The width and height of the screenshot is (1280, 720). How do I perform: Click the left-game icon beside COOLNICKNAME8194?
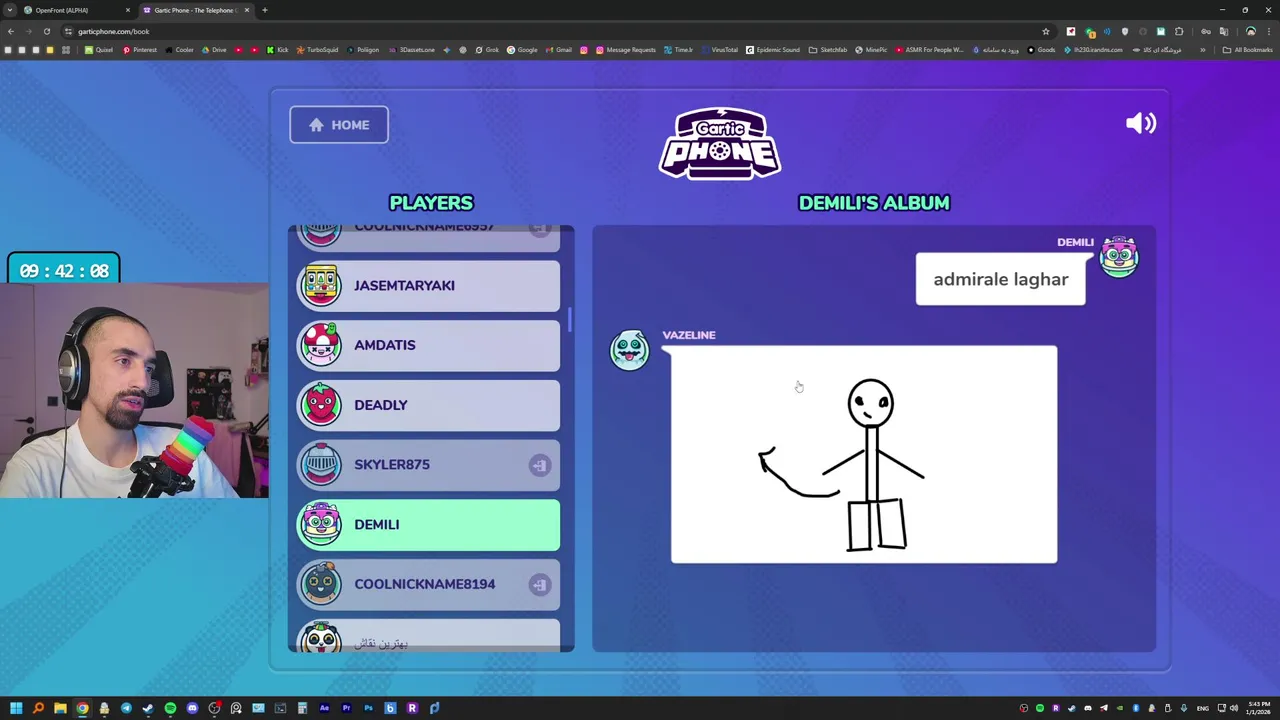click(540, 584)
